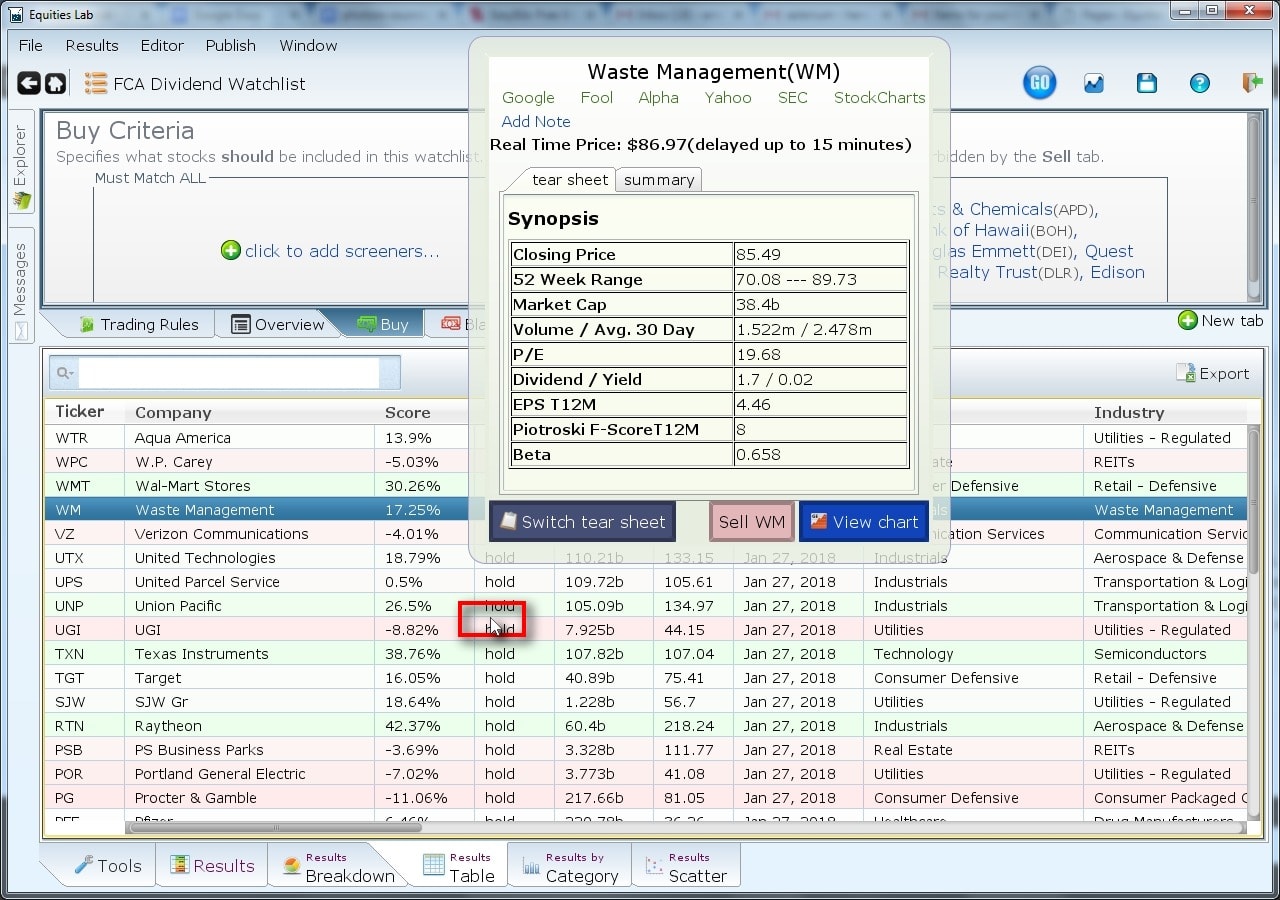This screenshot has height=900, width=1280.
Task: Click the Switch tear sheet button
Action: [582, 522]
